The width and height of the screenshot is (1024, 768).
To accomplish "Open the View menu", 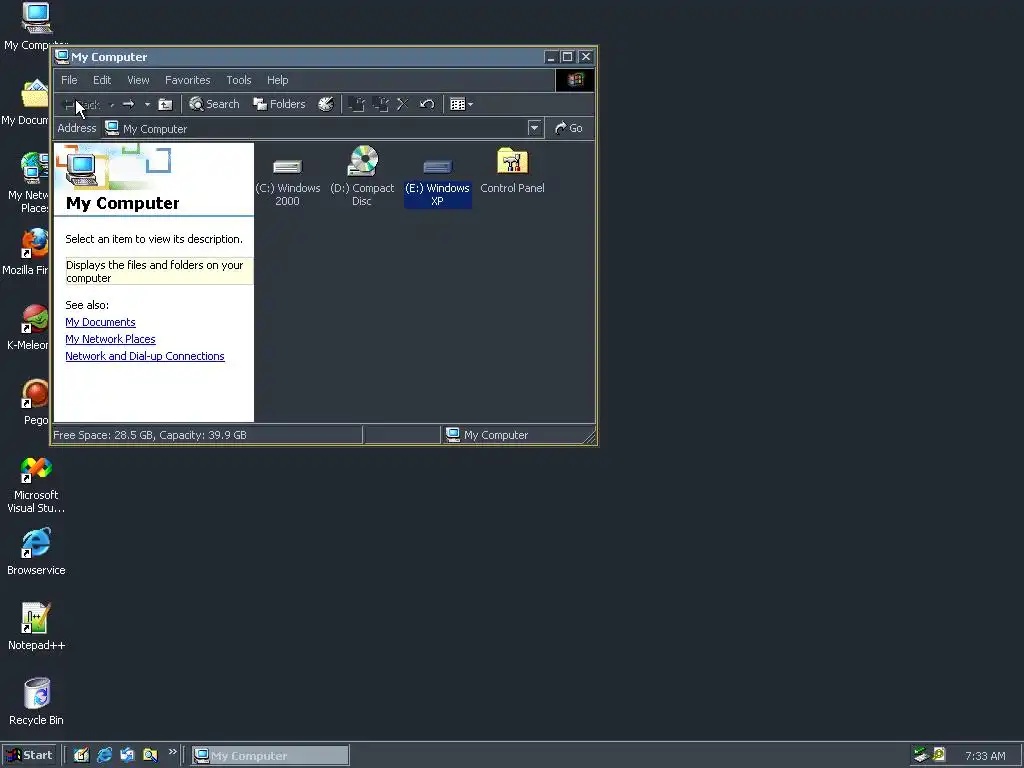I will (x=138, y=80).
